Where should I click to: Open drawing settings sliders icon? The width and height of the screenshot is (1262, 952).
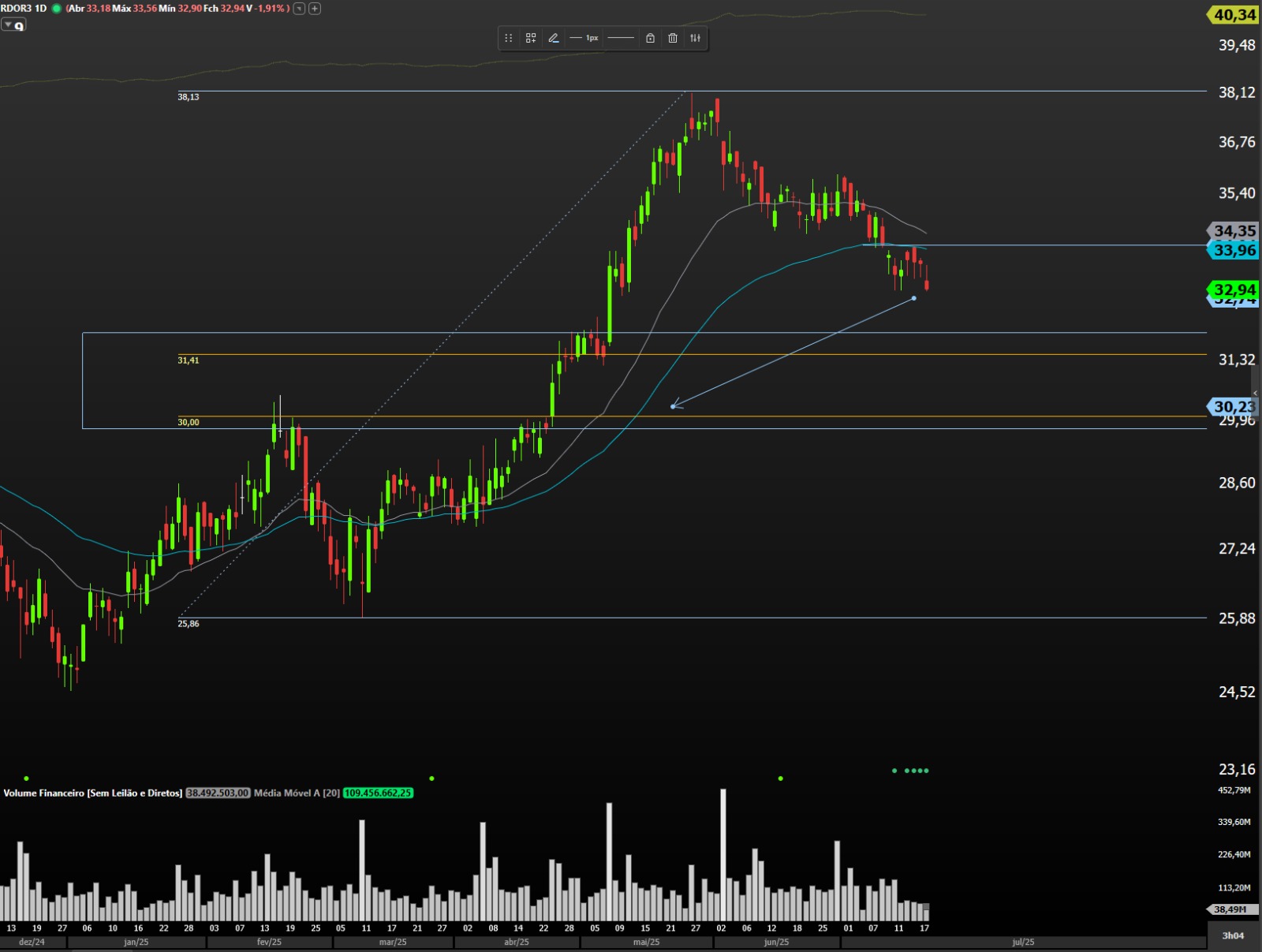tap(696, 38)
